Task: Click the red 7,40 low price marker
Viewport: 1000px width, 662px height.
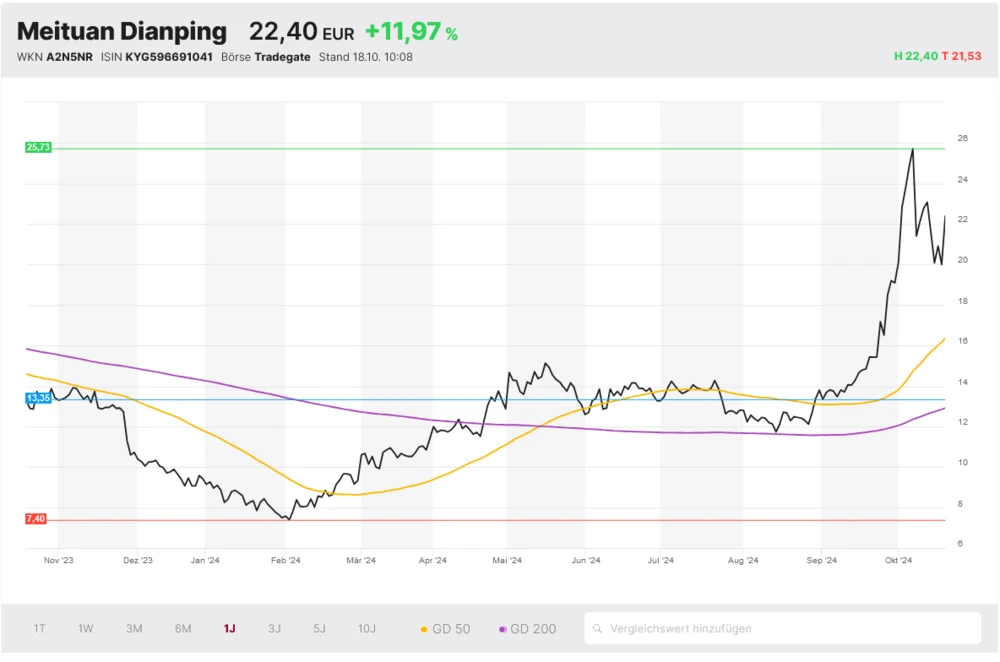Action: [37, 518]
